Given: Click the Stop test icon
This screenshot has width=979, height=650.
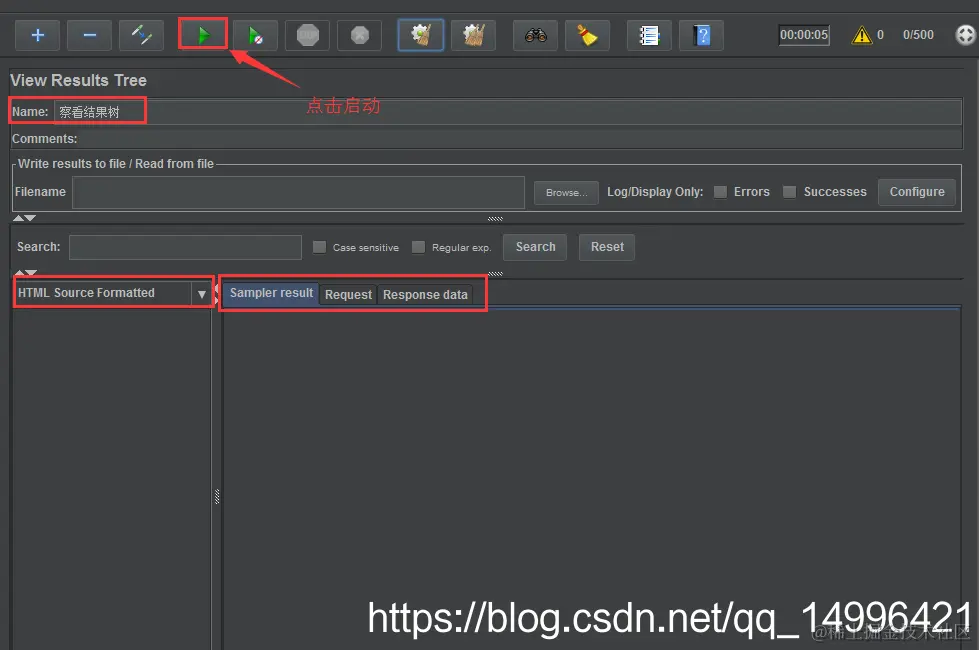Looking at the screenshot, I should pyautogui.click(x=307, y=35).
